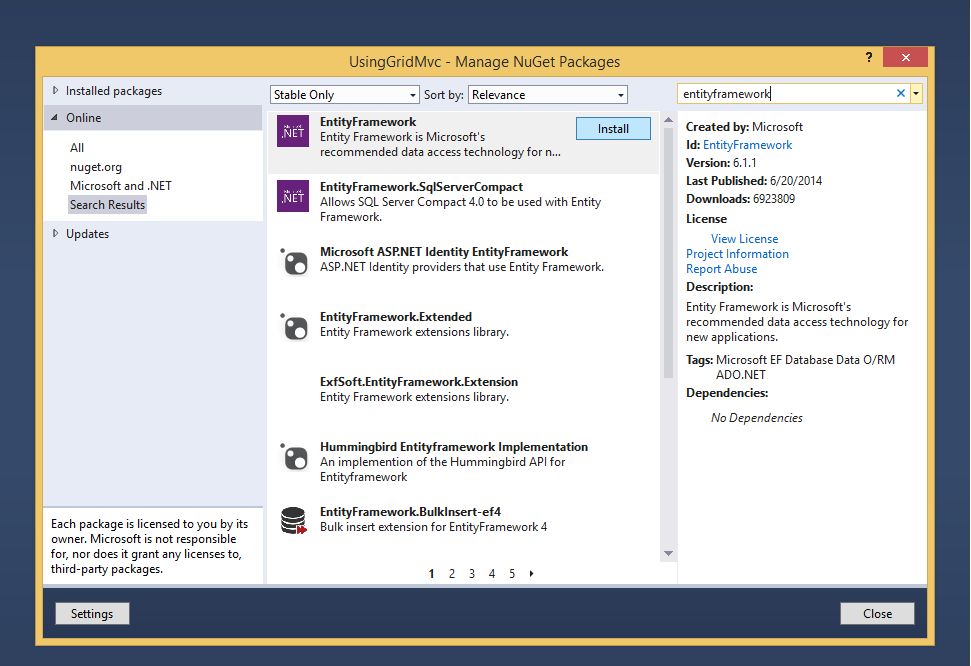971x666 pixels.
Task: Click the scroll up arrow of package list
Action: 668,120
